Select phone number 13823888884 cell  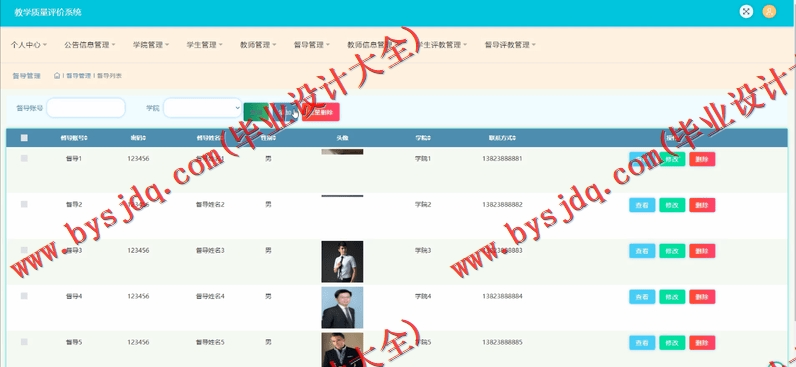(x=502, y=296)
